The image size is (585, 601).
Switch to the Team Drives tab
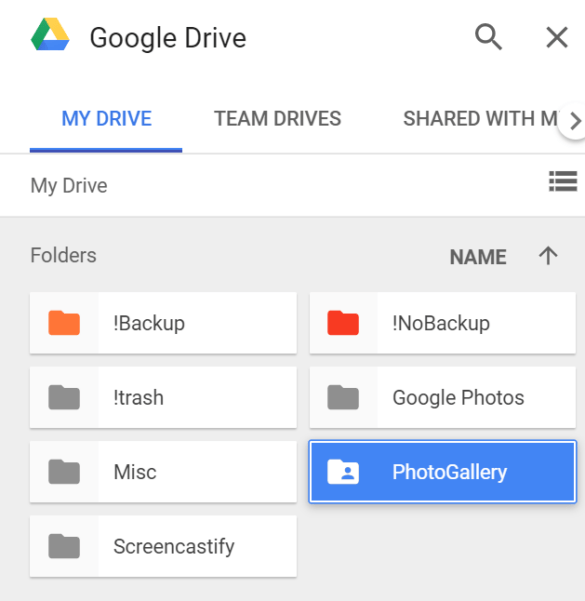pos(277,118)
